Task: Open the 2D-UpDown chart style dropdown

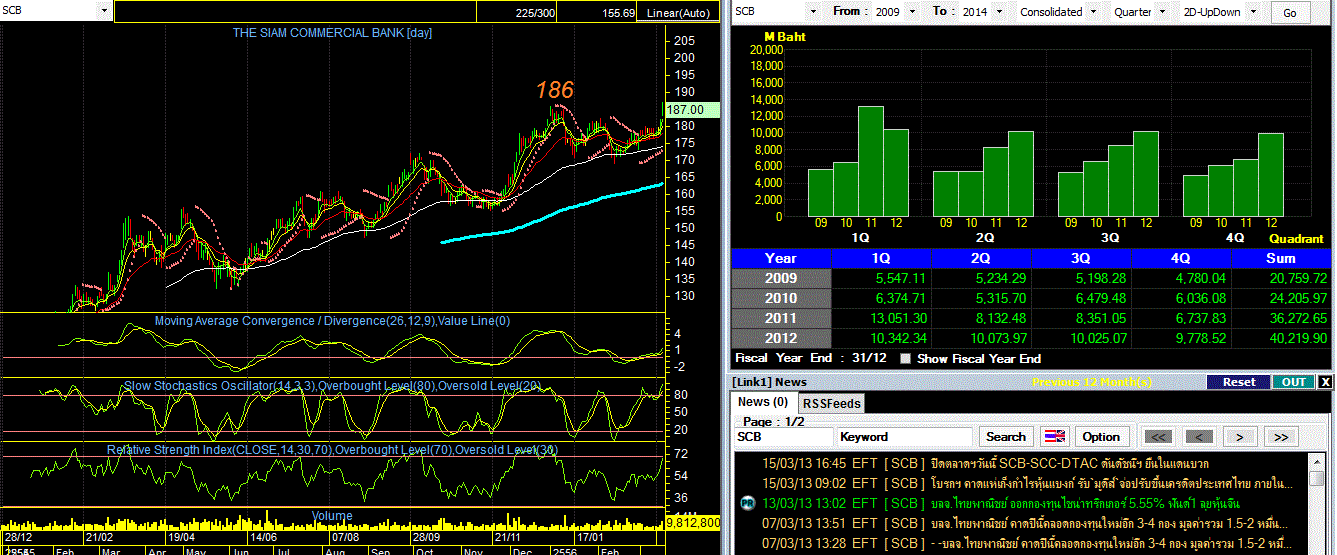Action: (1254, 12)
